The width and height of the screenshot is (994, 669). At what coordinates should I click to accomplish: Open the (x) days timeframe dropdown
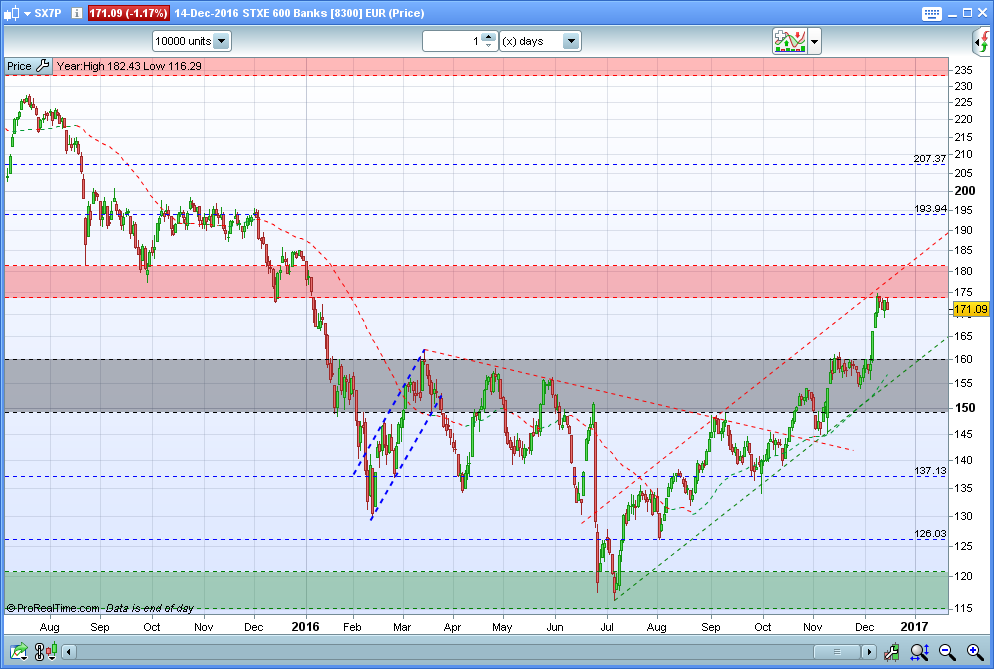pos(539,41)
